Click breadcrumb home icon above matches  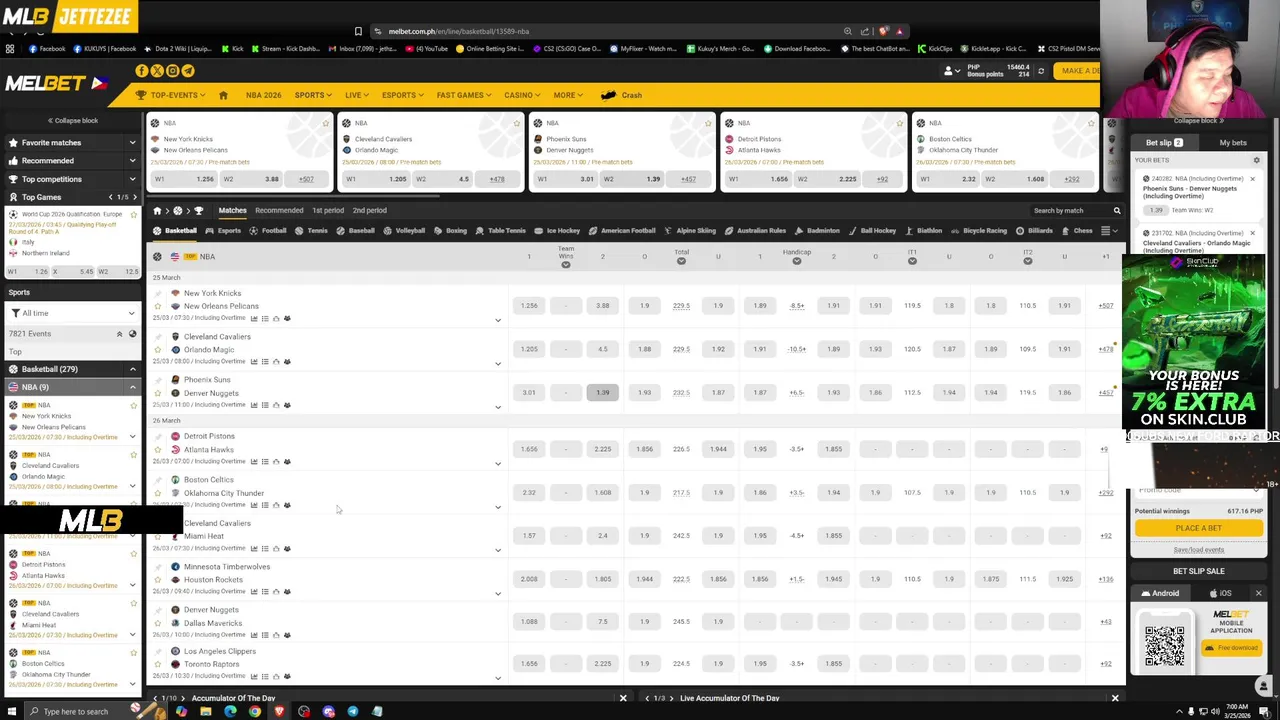pos(157,211)
